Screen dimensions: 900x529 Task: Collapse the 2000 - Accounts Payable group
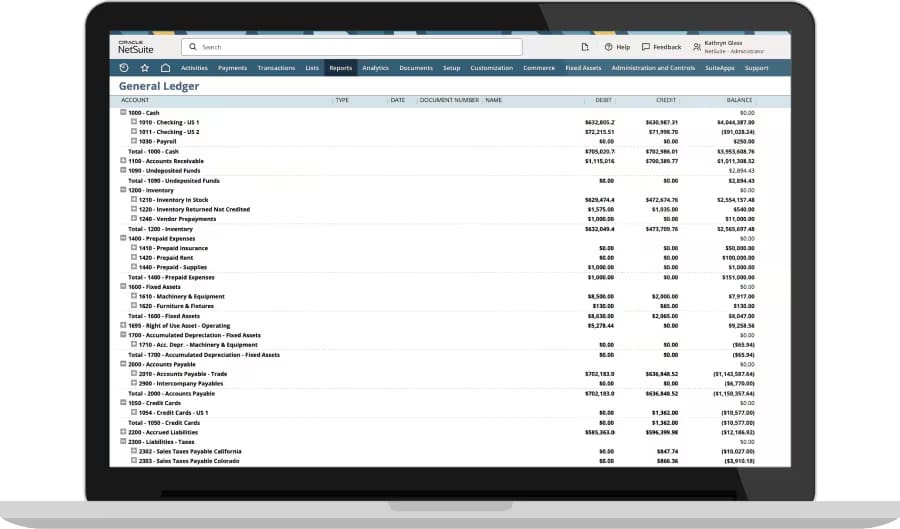123,364
